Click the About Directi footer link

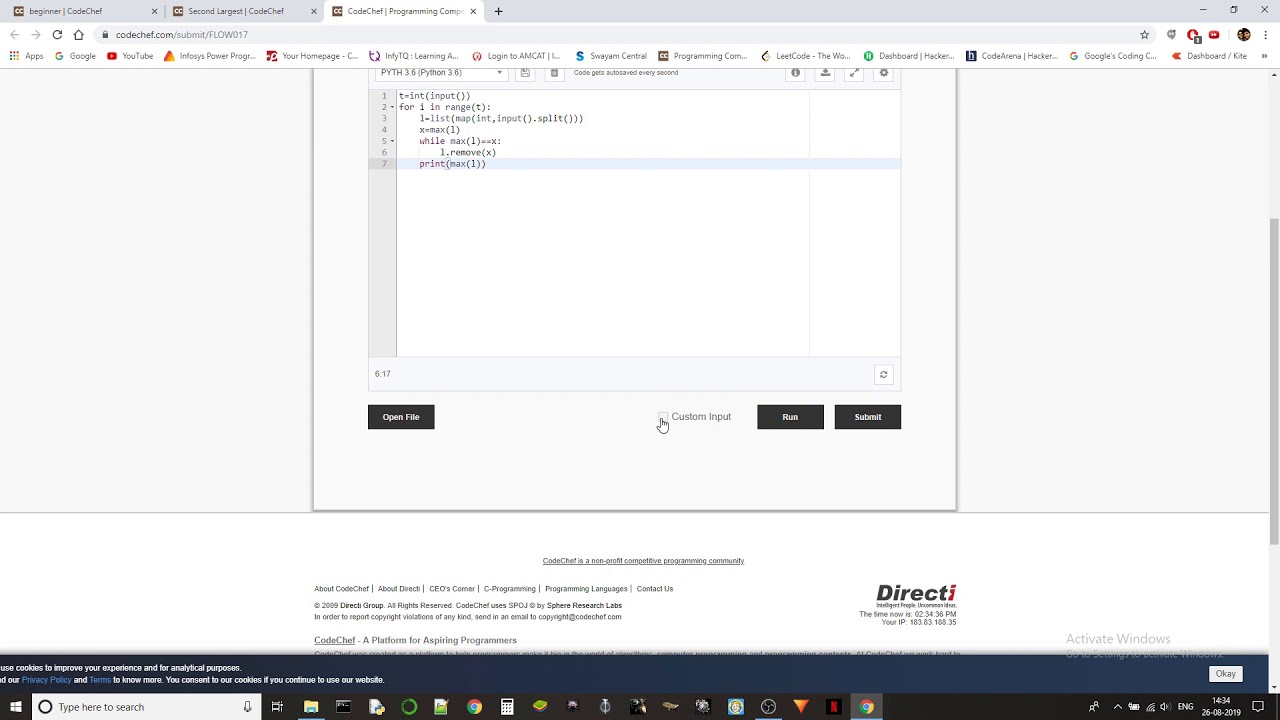click(x=398, y=589)
